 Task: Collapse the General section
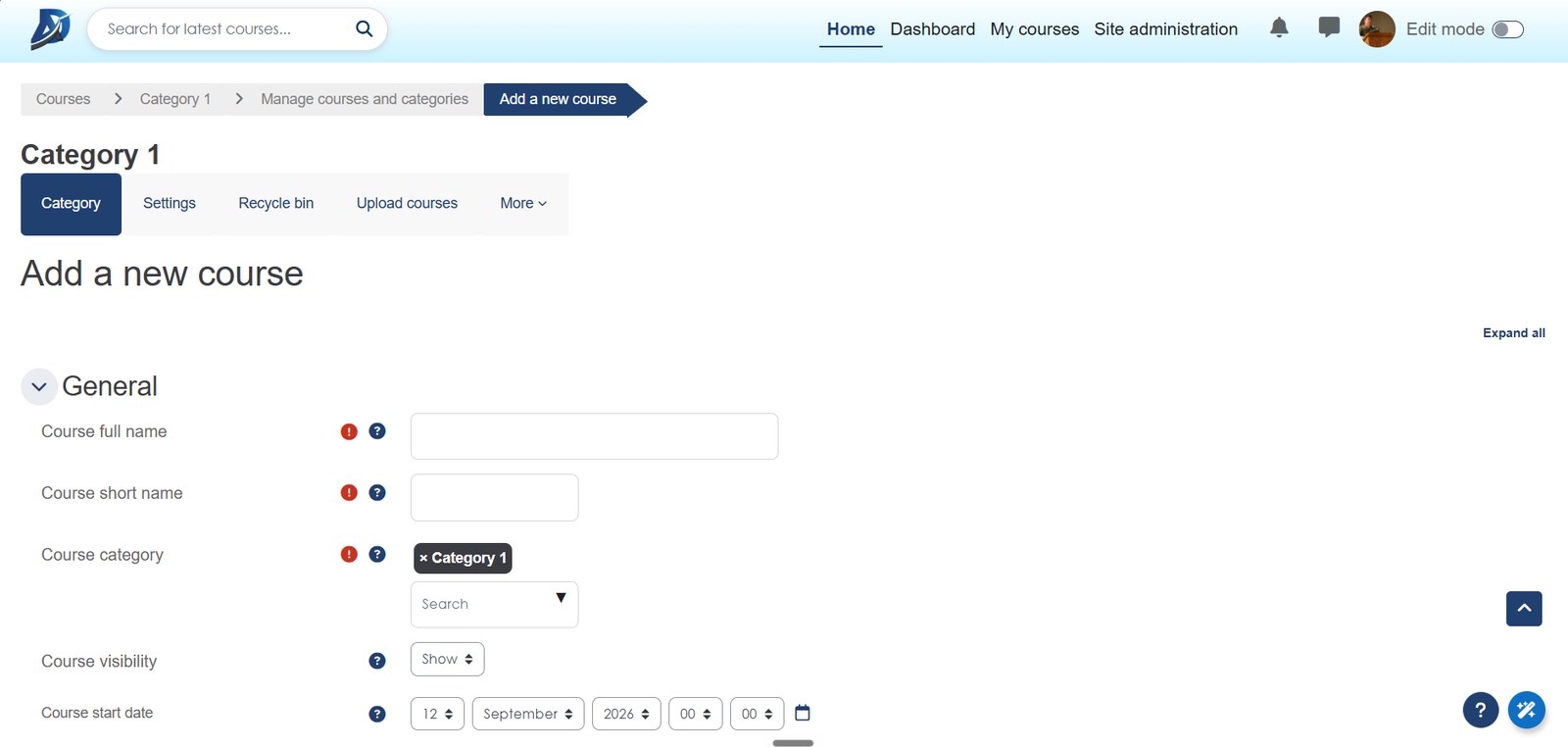coord(39,387)
